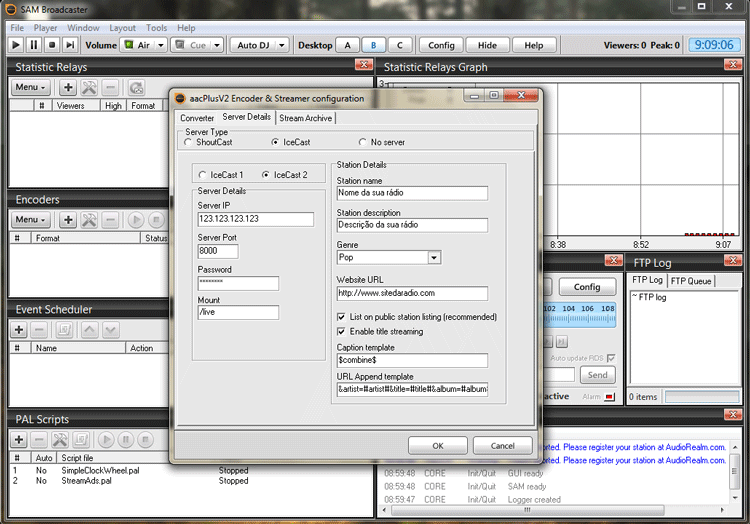
Task: Toggle List on public station listing
Action: click(342, 316)
